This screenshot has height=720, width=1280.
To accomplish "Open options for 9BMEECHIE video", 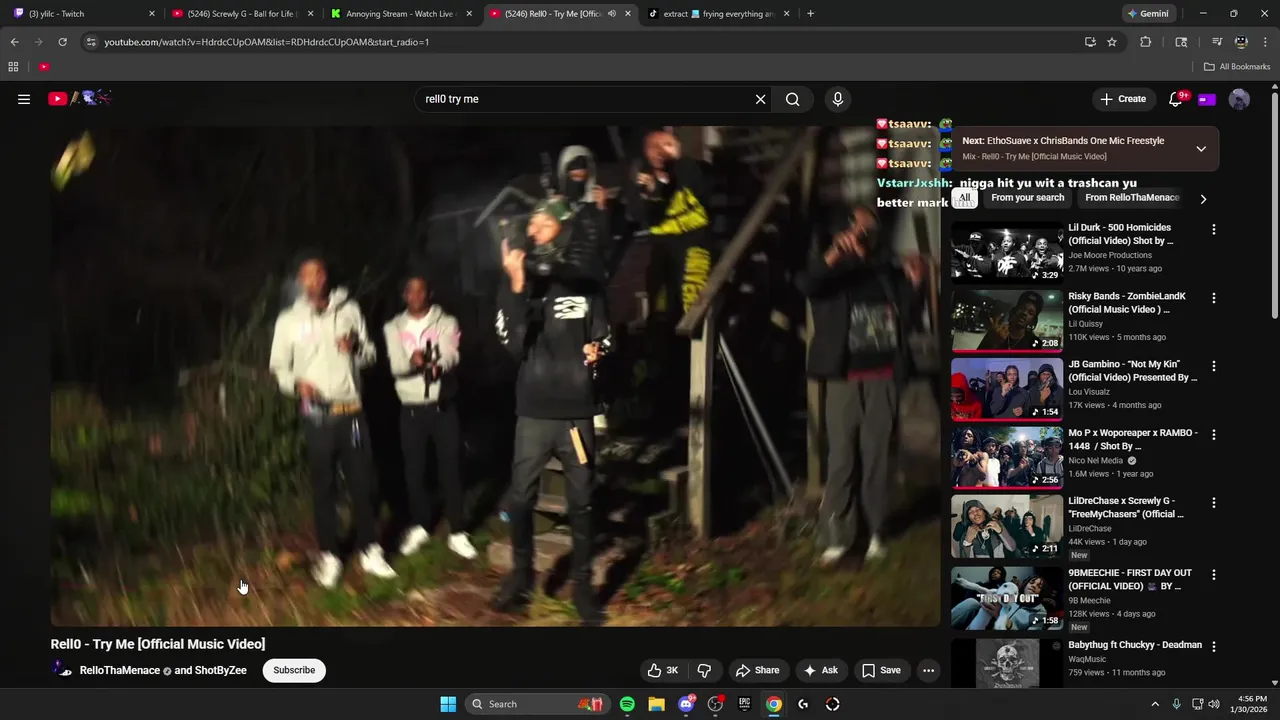I will [x=1214, y=575].
